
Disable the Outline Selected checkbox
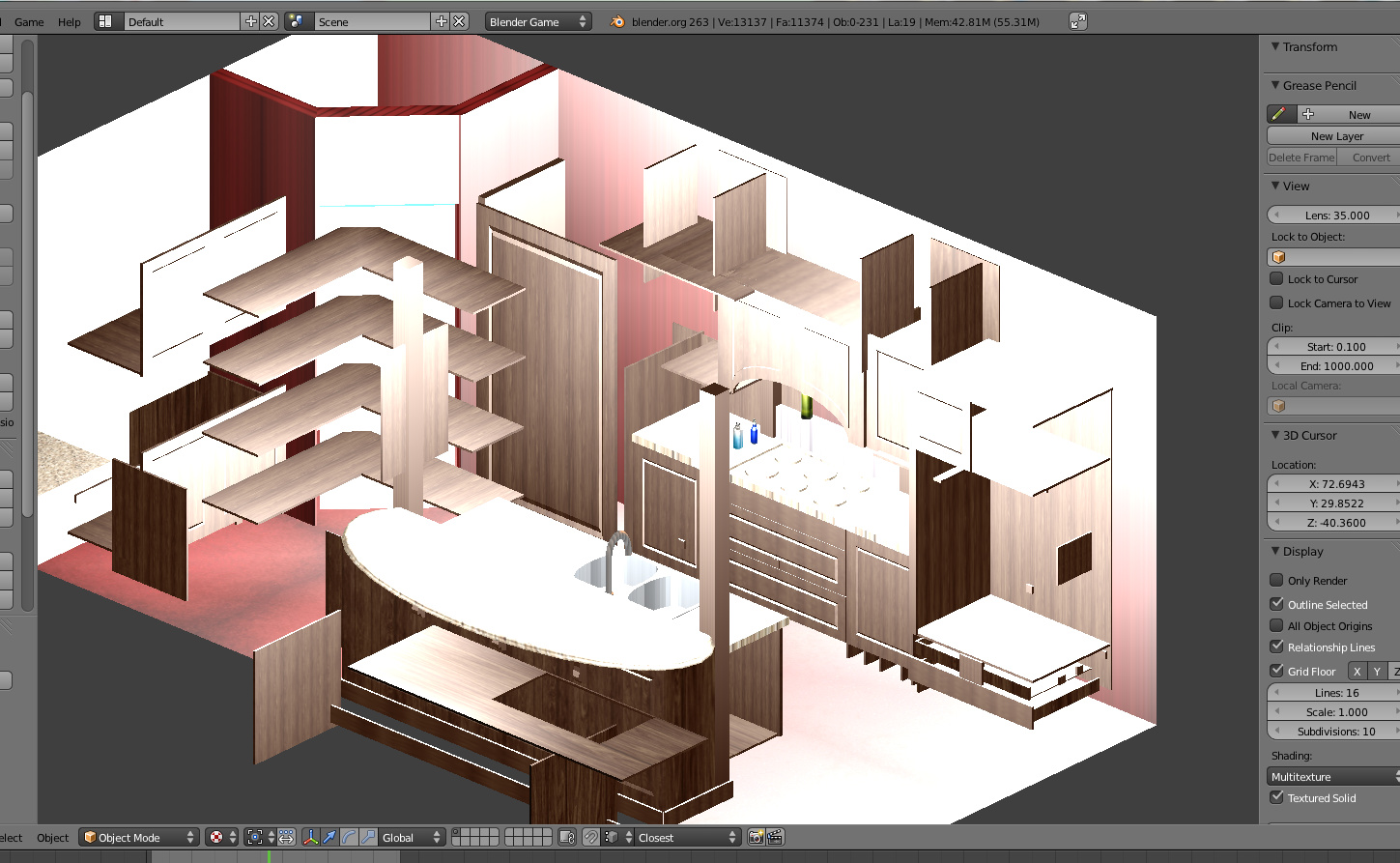tap(1276, 603)
